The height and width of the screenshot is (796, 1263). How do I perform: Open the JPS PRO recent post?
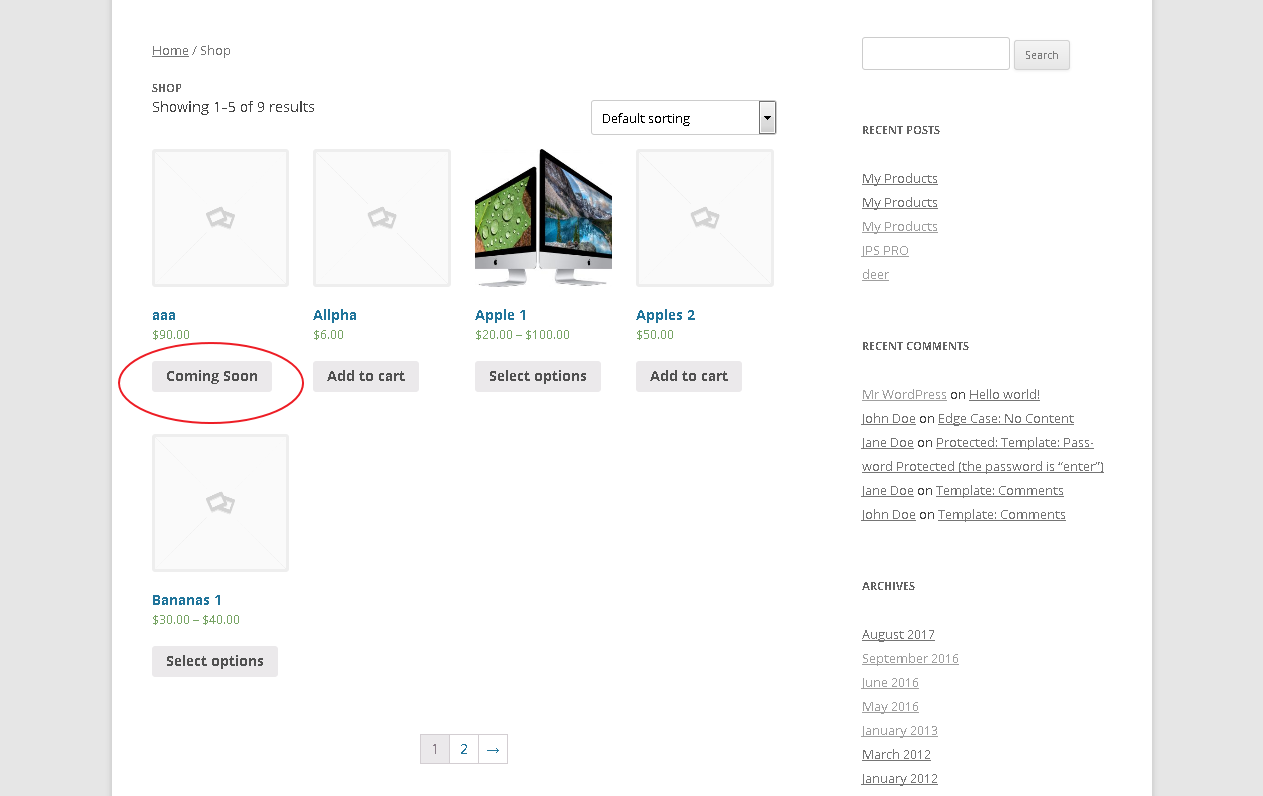(x=885, y=250)
